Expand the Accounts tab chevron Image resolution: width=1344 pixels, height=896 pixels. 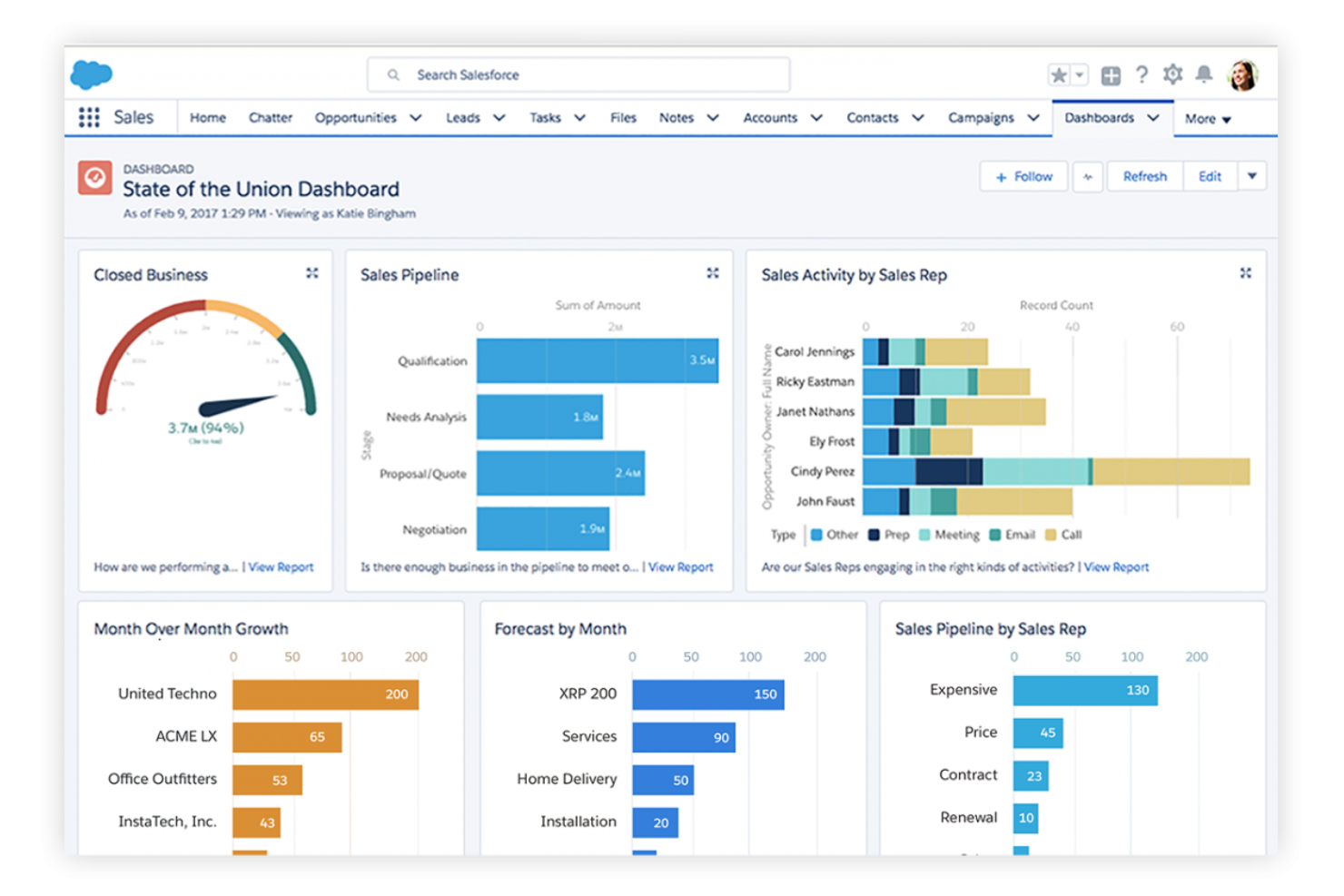pyautogui.click(x=816, y=117)
